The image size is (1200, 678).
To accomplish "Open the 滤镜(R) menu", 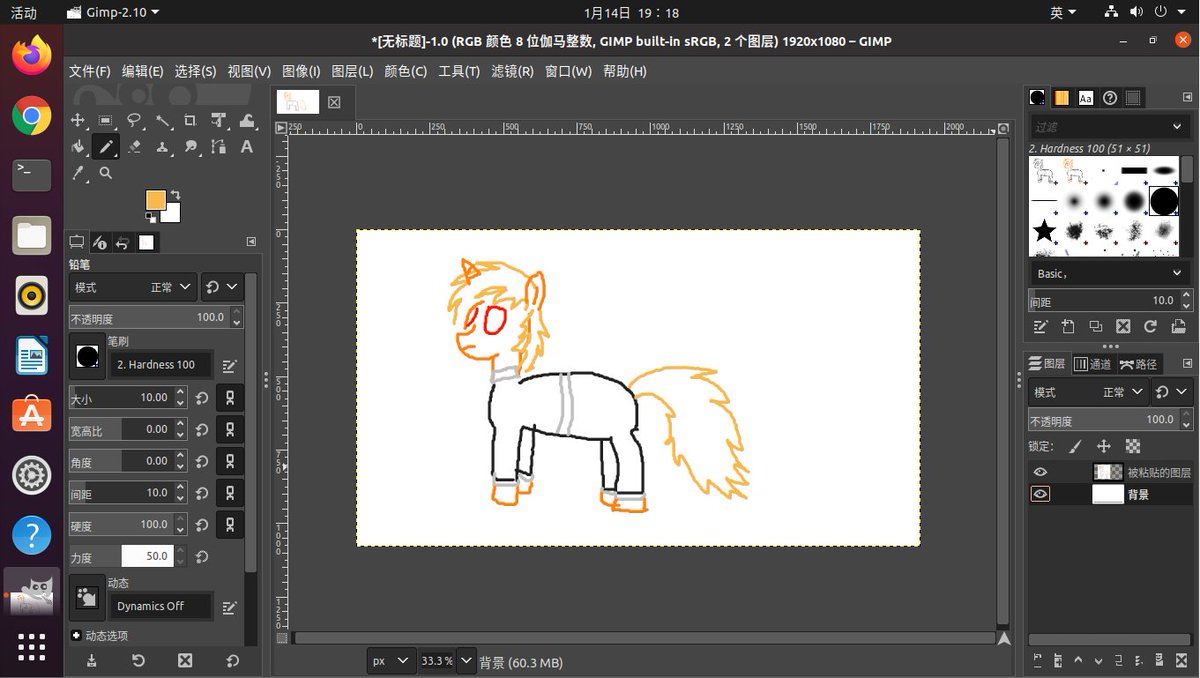I will click(512, 71).
